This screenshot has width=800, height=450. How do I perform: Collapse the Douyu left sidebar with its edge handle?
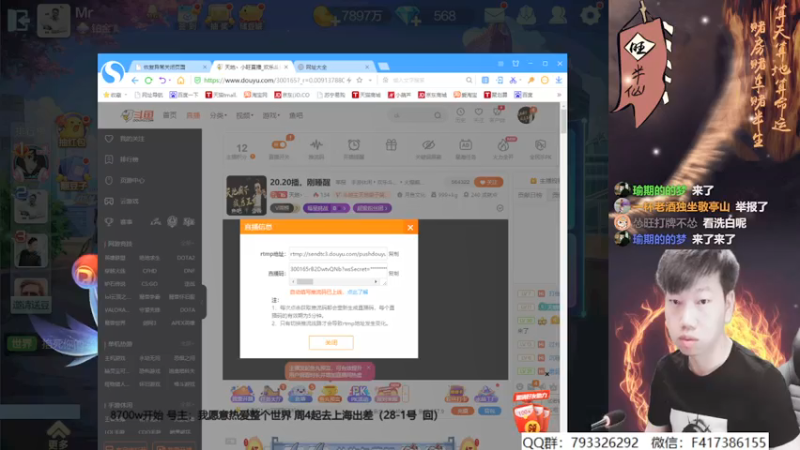204,302
